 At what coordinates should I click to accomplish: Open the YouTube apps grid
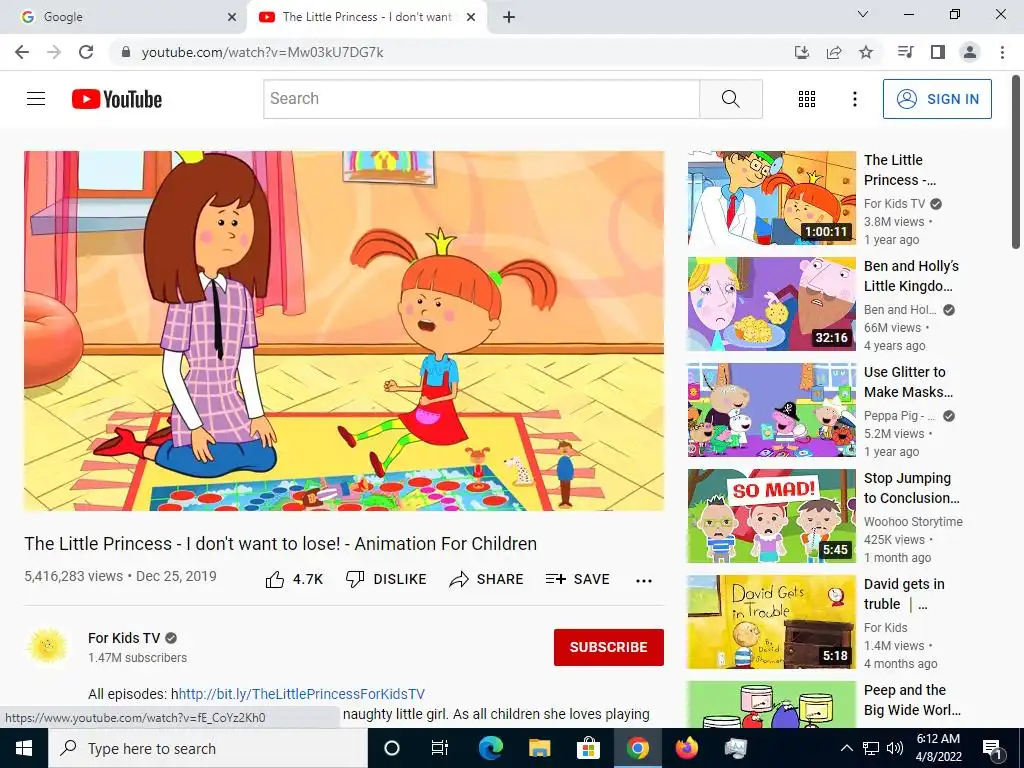point(807,99)
